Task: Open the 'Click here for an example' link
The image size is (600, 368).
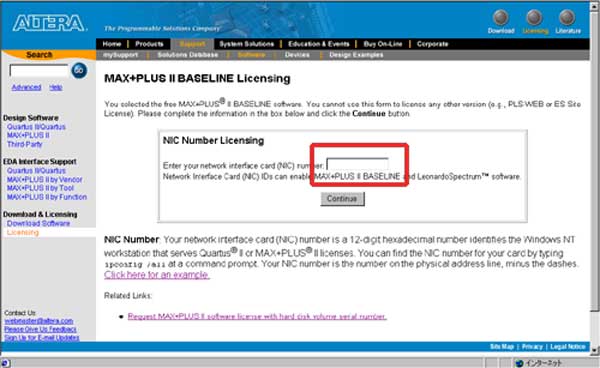Action: (157, 275)
